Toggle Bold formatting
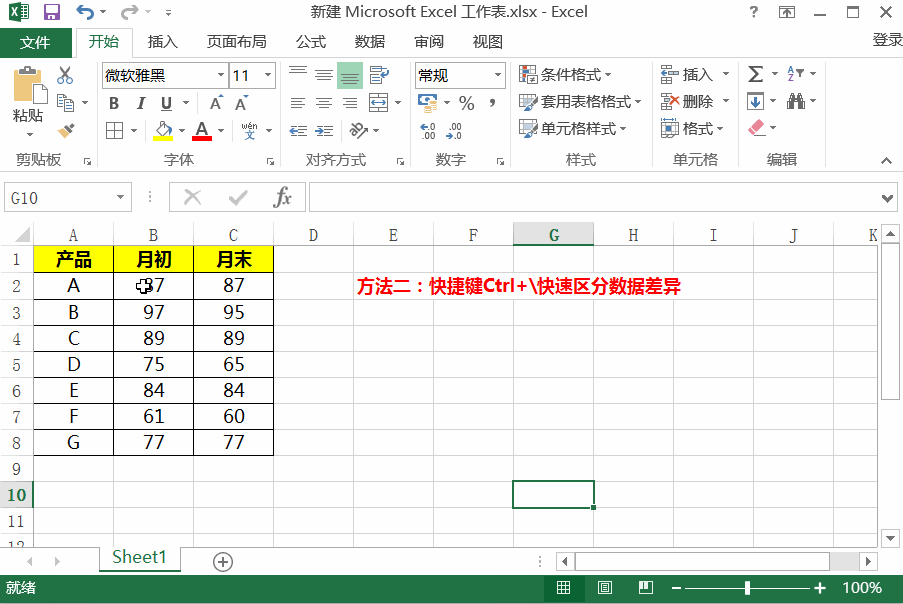The height and width of the screenshot is (604, 903). click(x=114, y=103)
